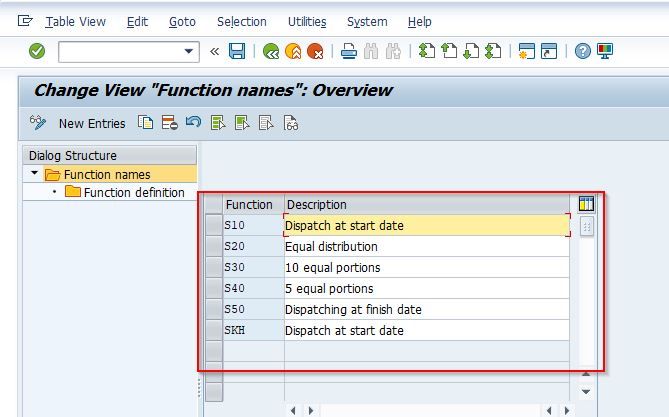Open the command field dropdown arrow

pyautogui.click(x=189, y=52)
